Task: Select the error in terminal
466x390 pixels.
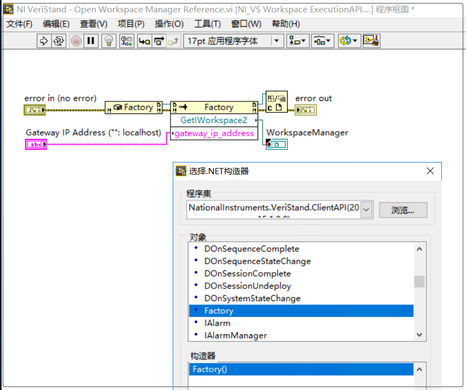Action: (34, 110)
